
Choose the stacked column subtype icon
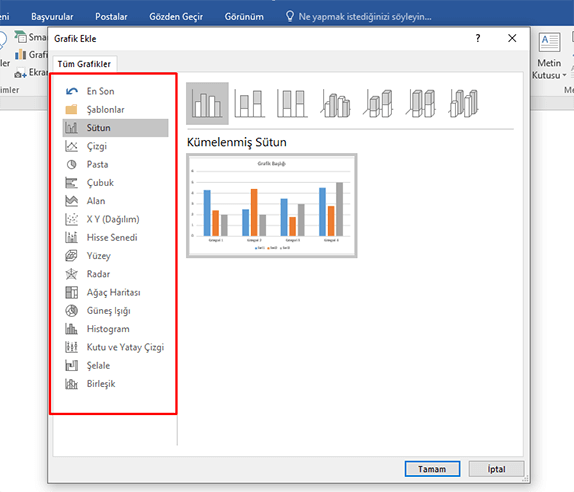pyautogui.click(x=249, y=104)
